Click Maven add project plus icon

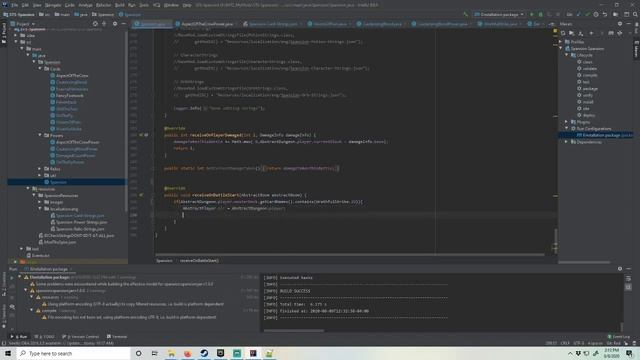591,33
